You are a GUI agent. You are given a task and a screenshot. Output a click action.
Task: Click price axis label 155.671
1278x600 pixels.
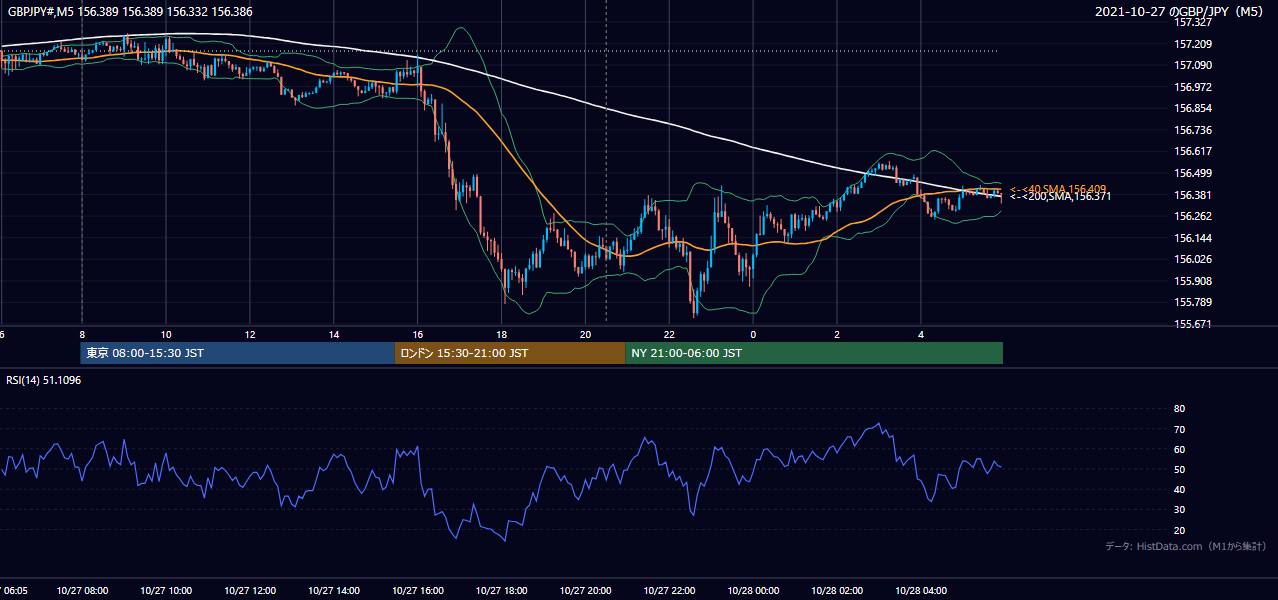1193,324
